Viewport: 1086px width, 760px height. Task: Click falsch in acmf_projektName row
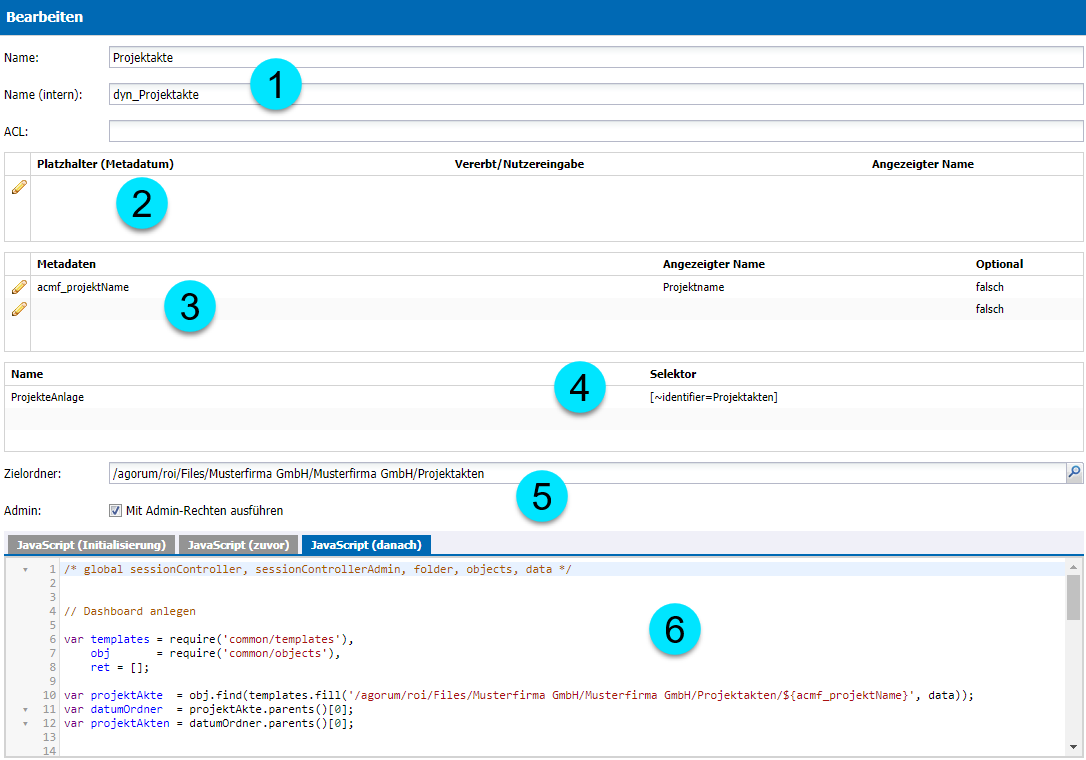click(x=990, y=287)
